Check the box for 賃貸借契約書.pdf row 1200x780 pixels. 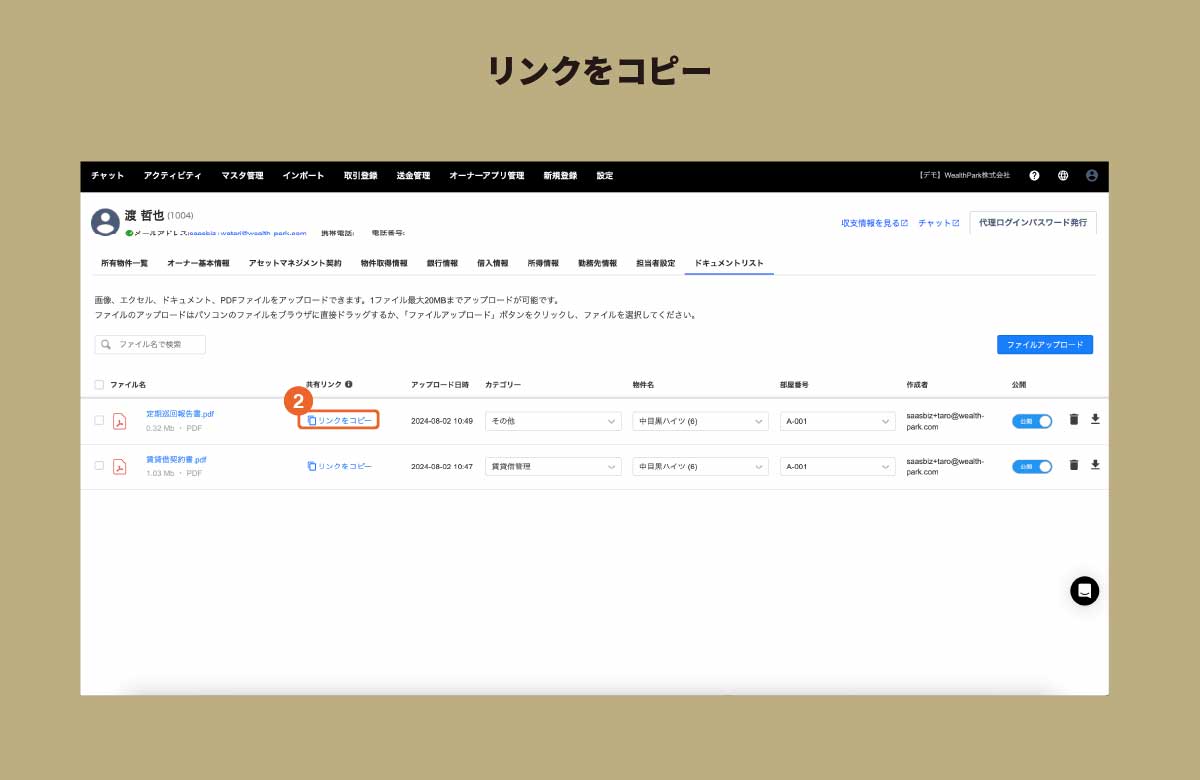pos(99,466)
